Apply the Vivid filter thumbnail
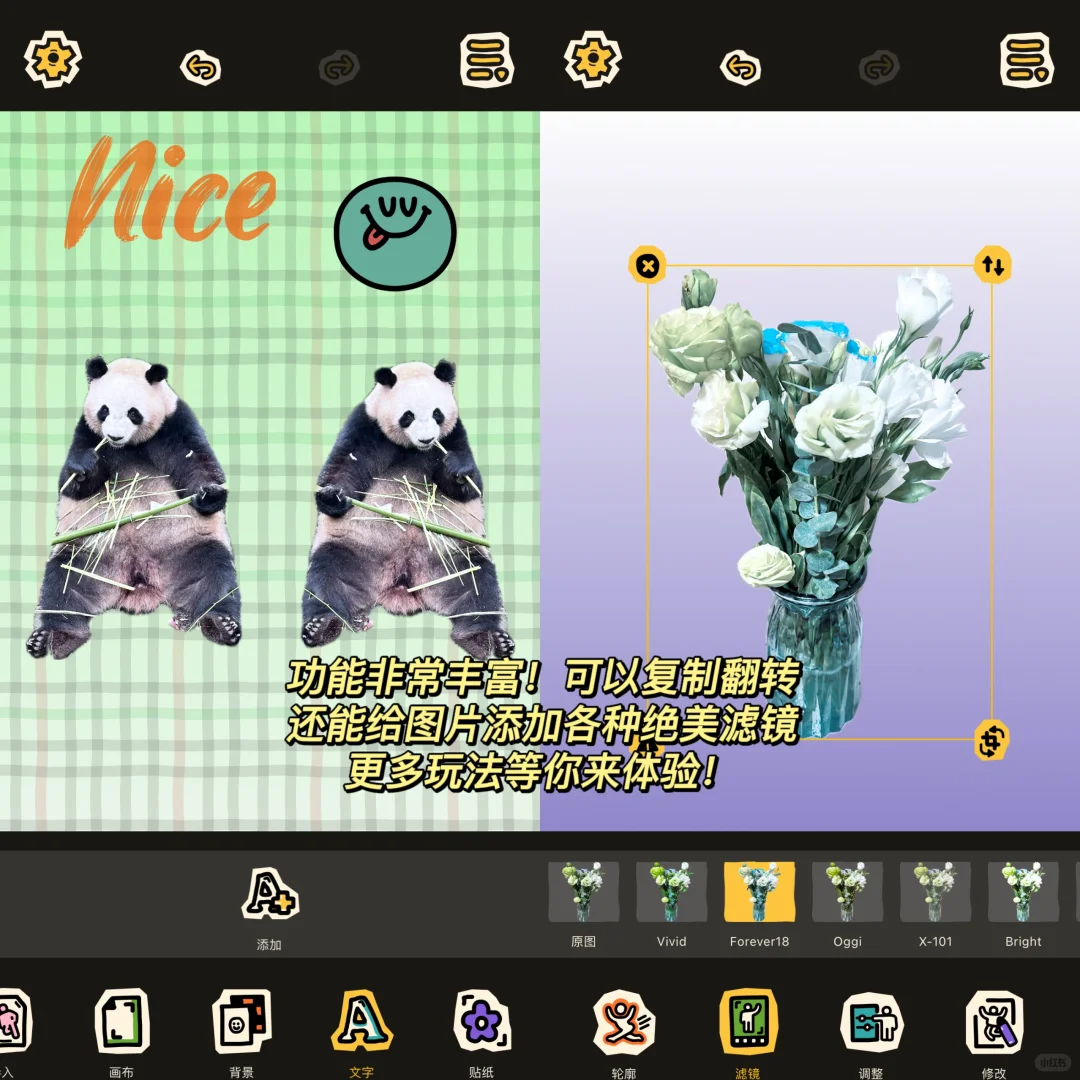The height and width of the screenshot is (1080, 1080). pos(671,891)
